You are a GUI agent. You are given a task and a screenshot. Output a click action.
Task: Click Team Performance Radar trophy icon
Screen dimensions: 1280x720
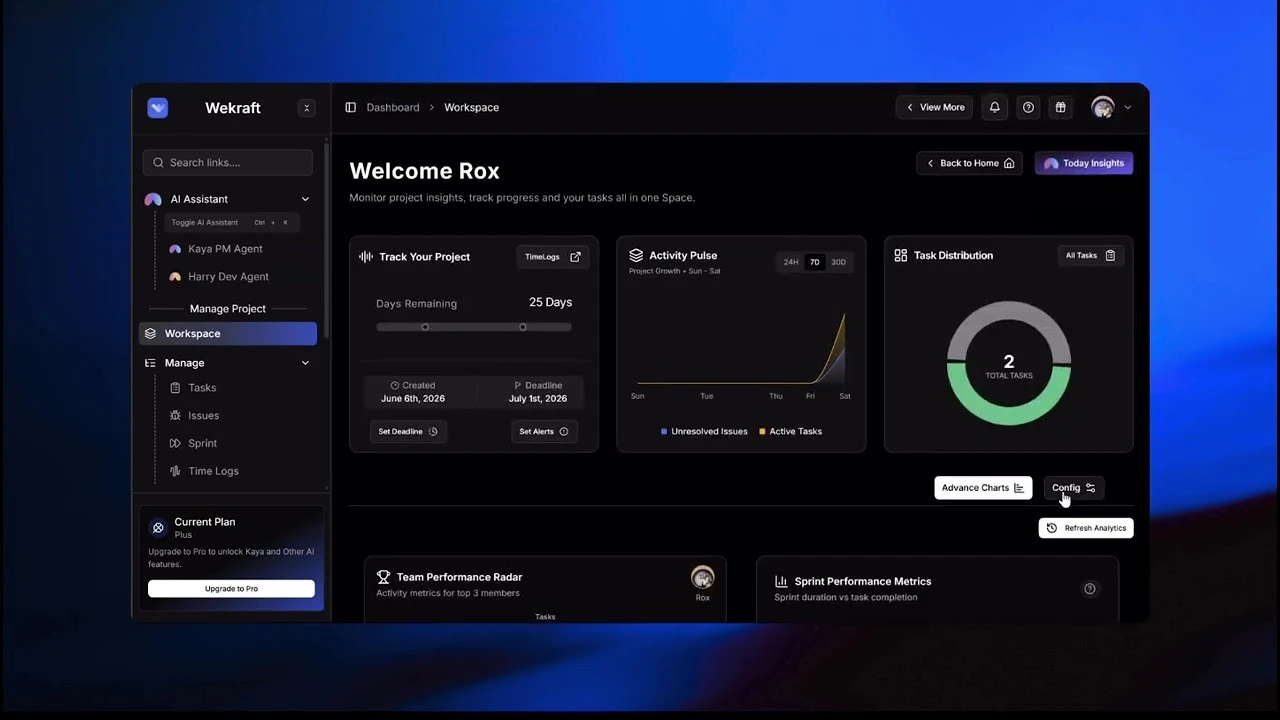click(383, 577)
